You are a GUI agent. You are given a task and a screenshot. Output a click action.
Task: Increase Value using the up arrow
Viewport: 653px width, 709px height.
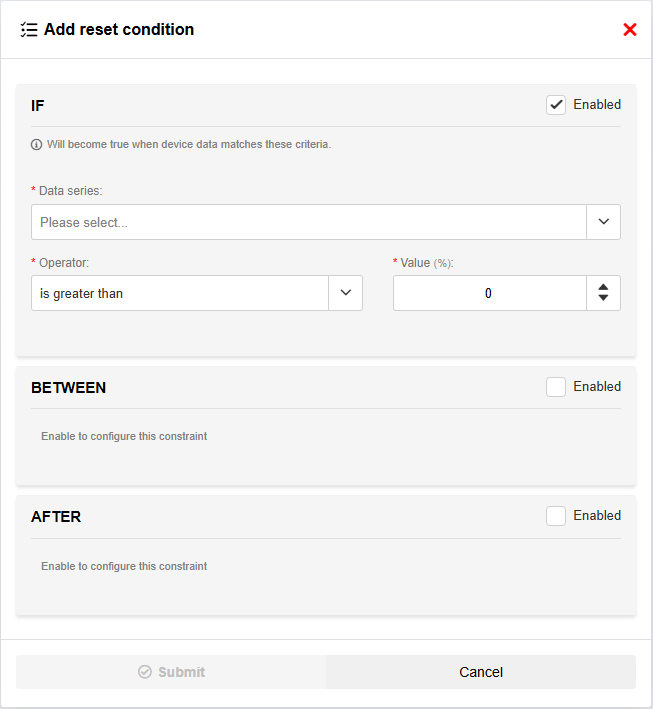pos(603,288)
